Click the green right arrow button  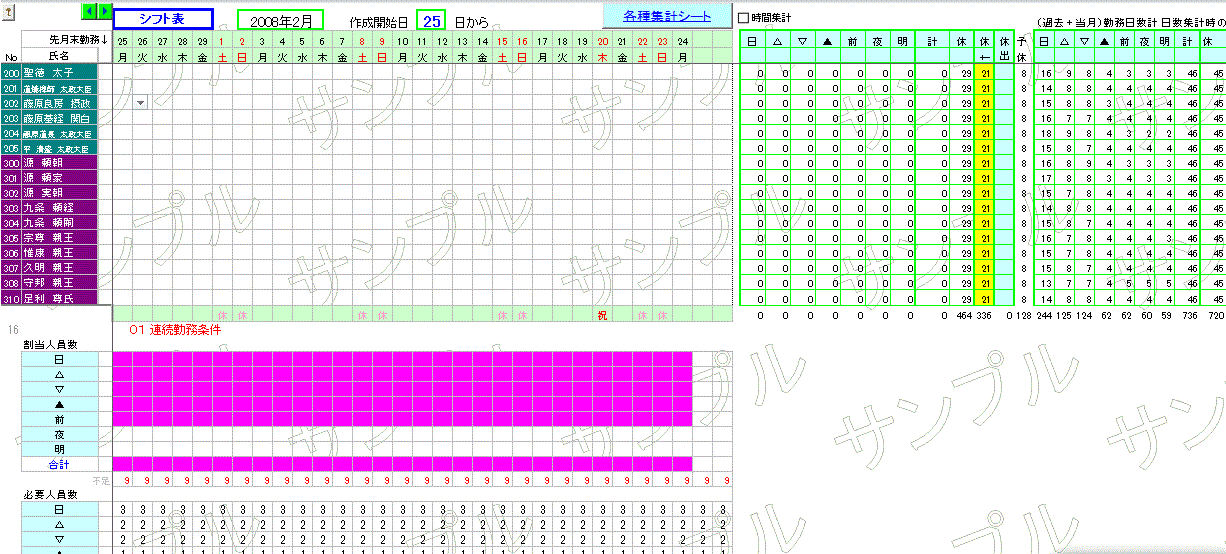(x=104, y=10)
